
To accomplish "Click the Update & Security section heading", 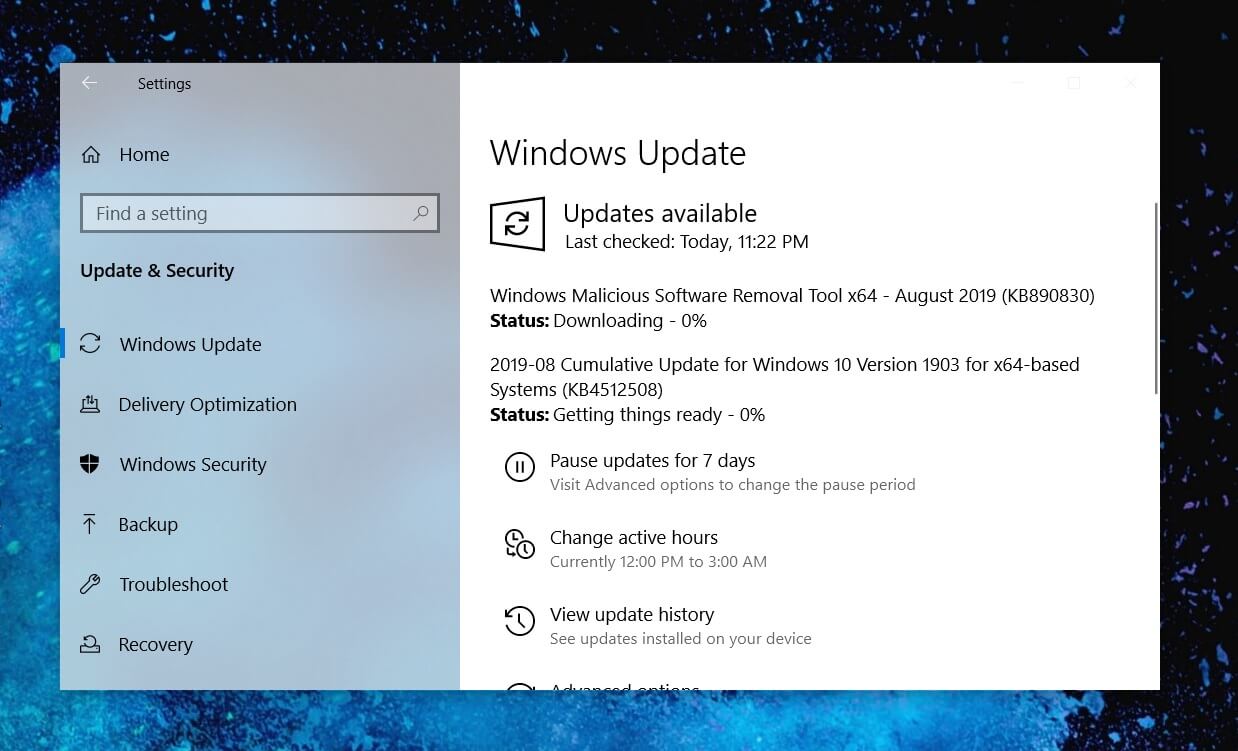I will tap(157, 271).
